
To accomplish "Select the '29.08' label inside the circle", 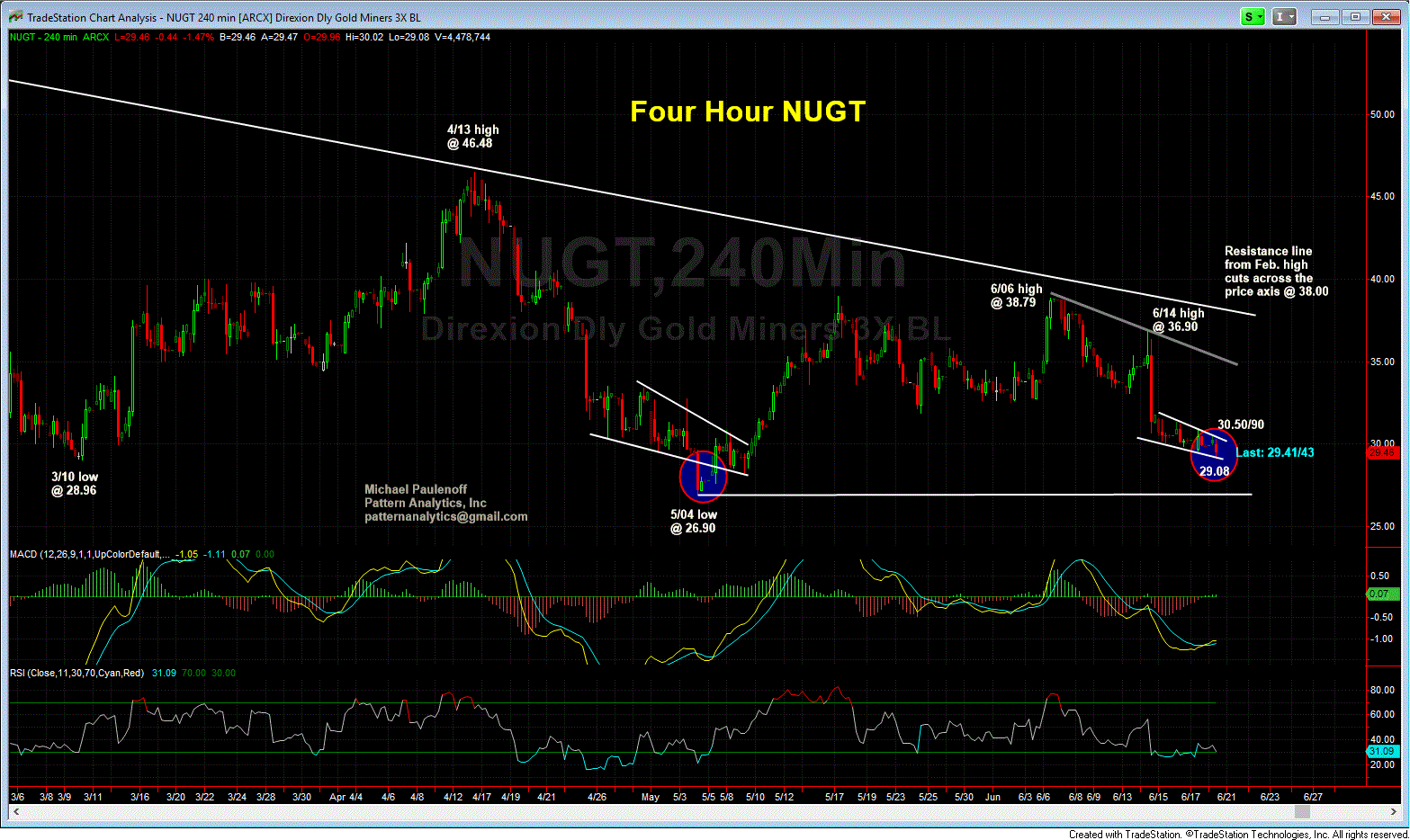I will pos(1214,471).
